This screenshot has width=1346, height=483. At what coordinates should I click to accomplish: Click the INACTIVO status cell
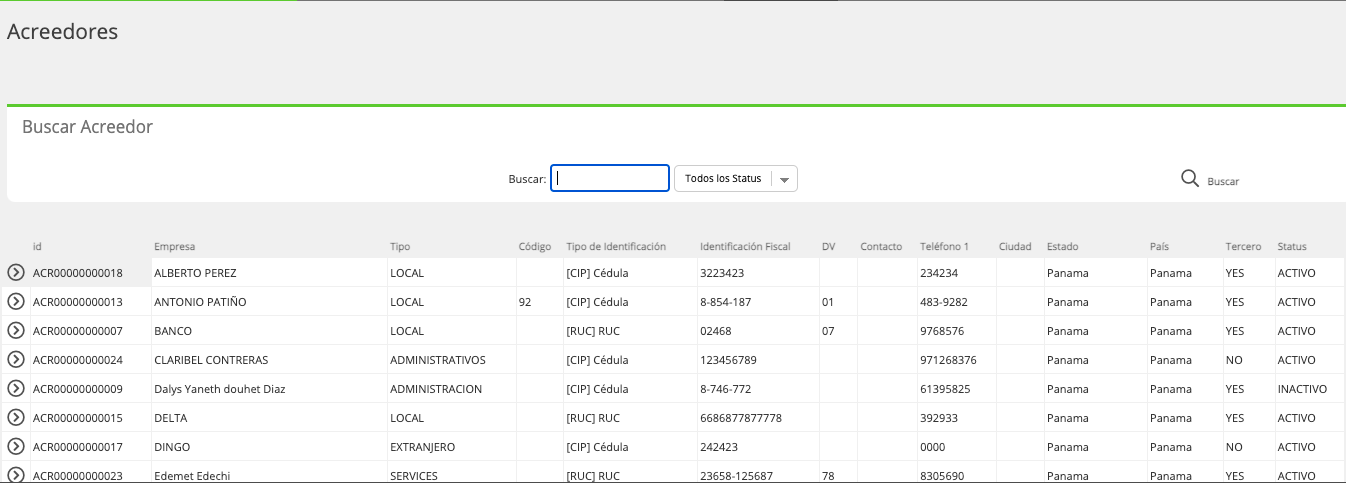(x=1307, y=388)
